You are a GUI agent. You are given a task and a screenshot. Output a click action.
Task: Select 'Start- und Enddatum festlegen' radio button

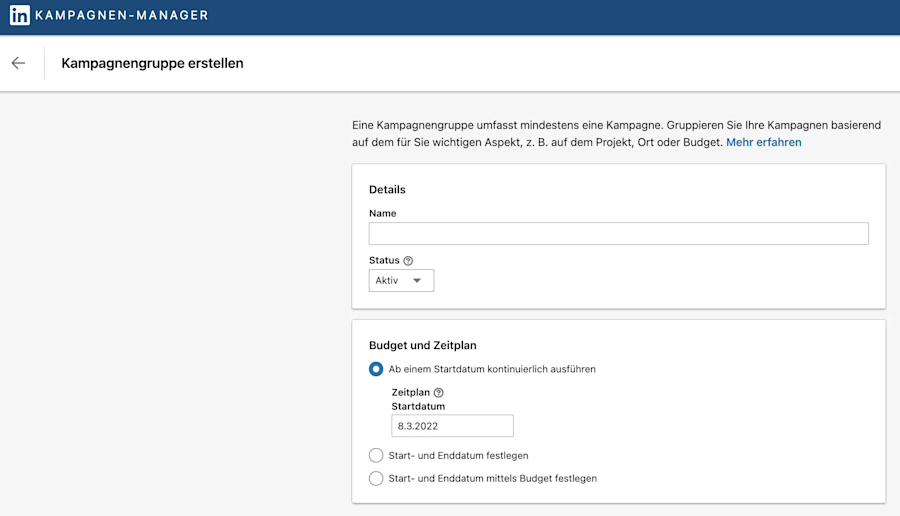(x=376, y=455)
